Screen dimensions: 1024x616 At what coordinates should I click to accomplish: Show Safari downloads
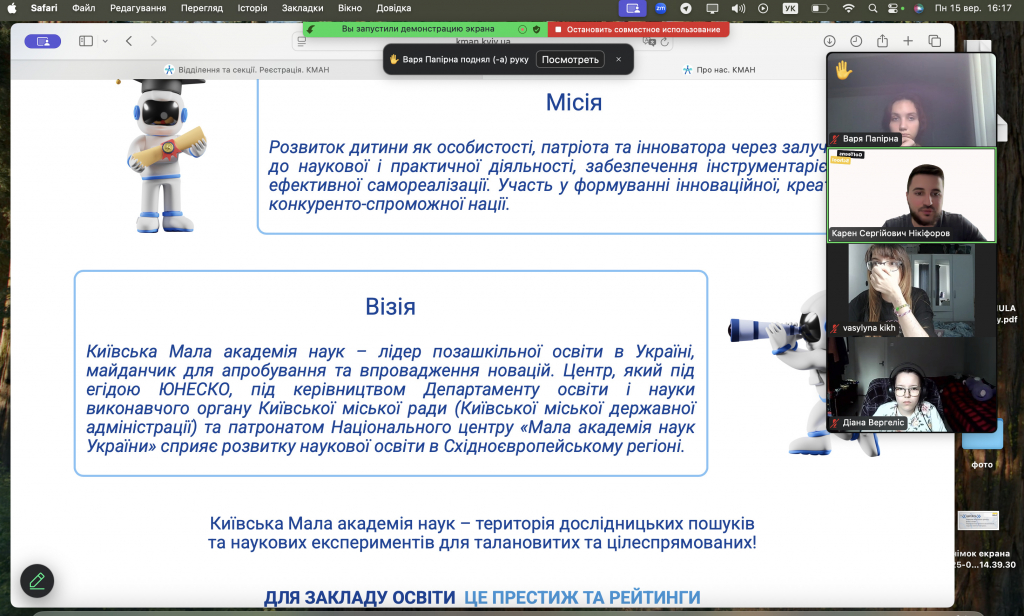click(x=829, y=41)
